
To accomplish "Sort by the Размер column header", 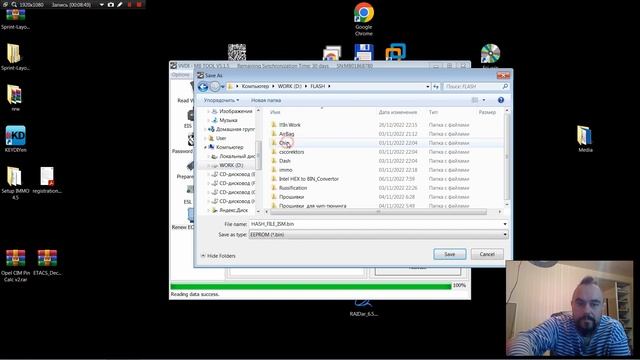I will [487, 112].
